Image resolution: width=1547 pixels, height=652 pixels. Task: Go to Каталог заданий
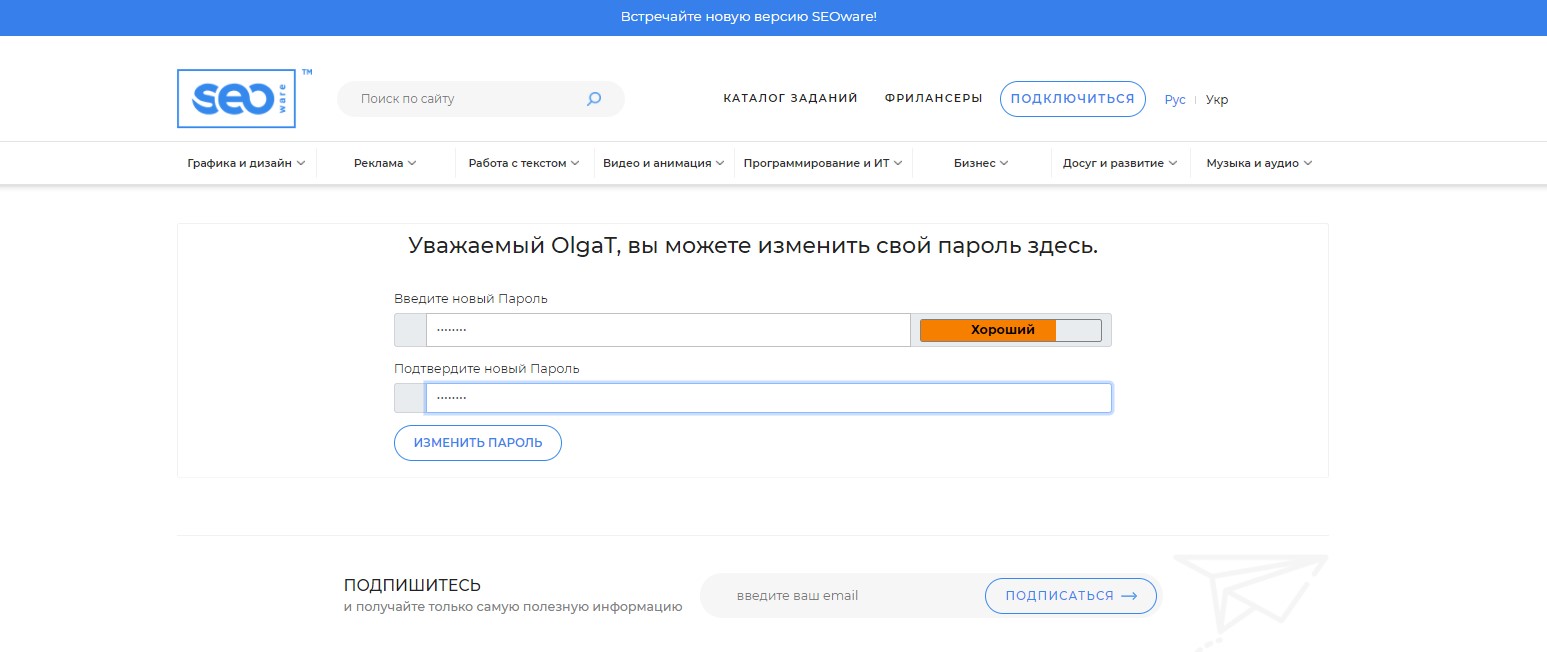pyautogui.click(x=790, y=99)
